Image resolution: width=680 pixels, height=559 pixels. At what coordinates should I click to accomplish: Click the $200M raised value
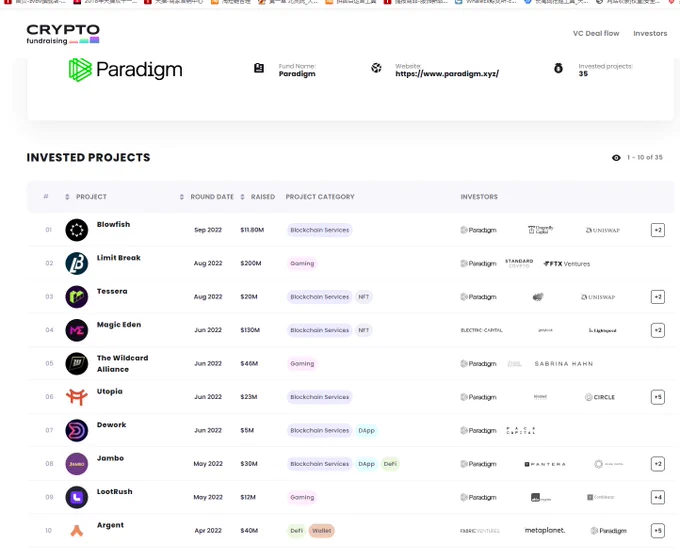coord(251,263)
